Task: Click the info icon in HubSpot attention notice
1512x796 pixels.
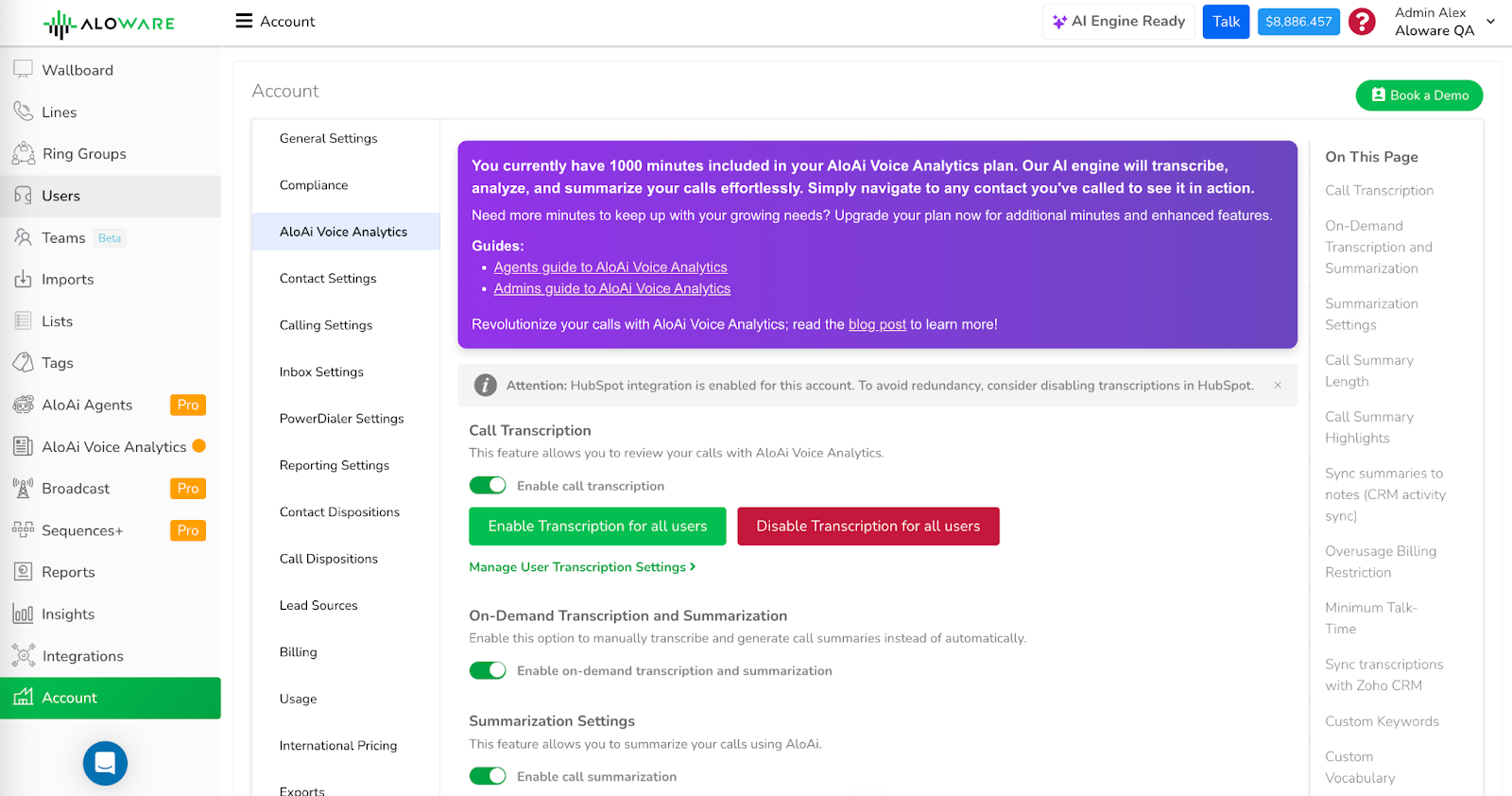Action: tap(485, 385)
